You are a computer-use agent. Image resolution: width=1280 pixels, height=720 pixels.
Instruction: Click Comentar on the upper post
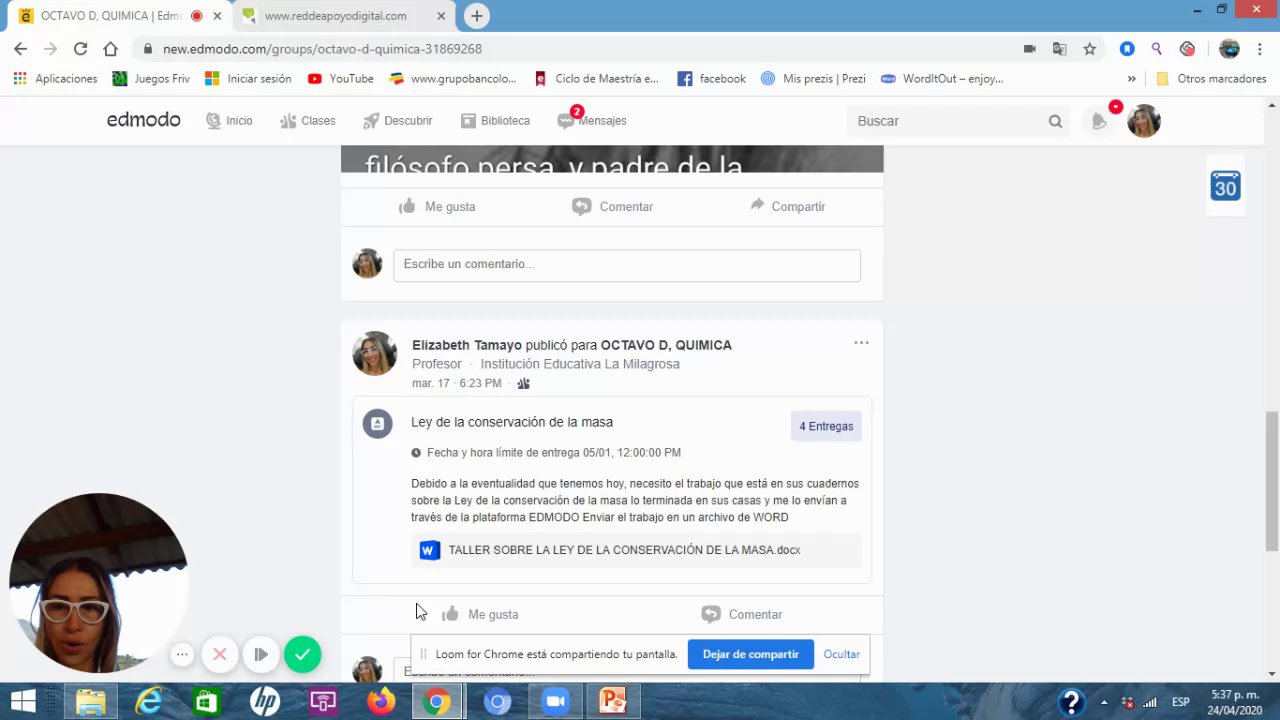tap(612, 206)
